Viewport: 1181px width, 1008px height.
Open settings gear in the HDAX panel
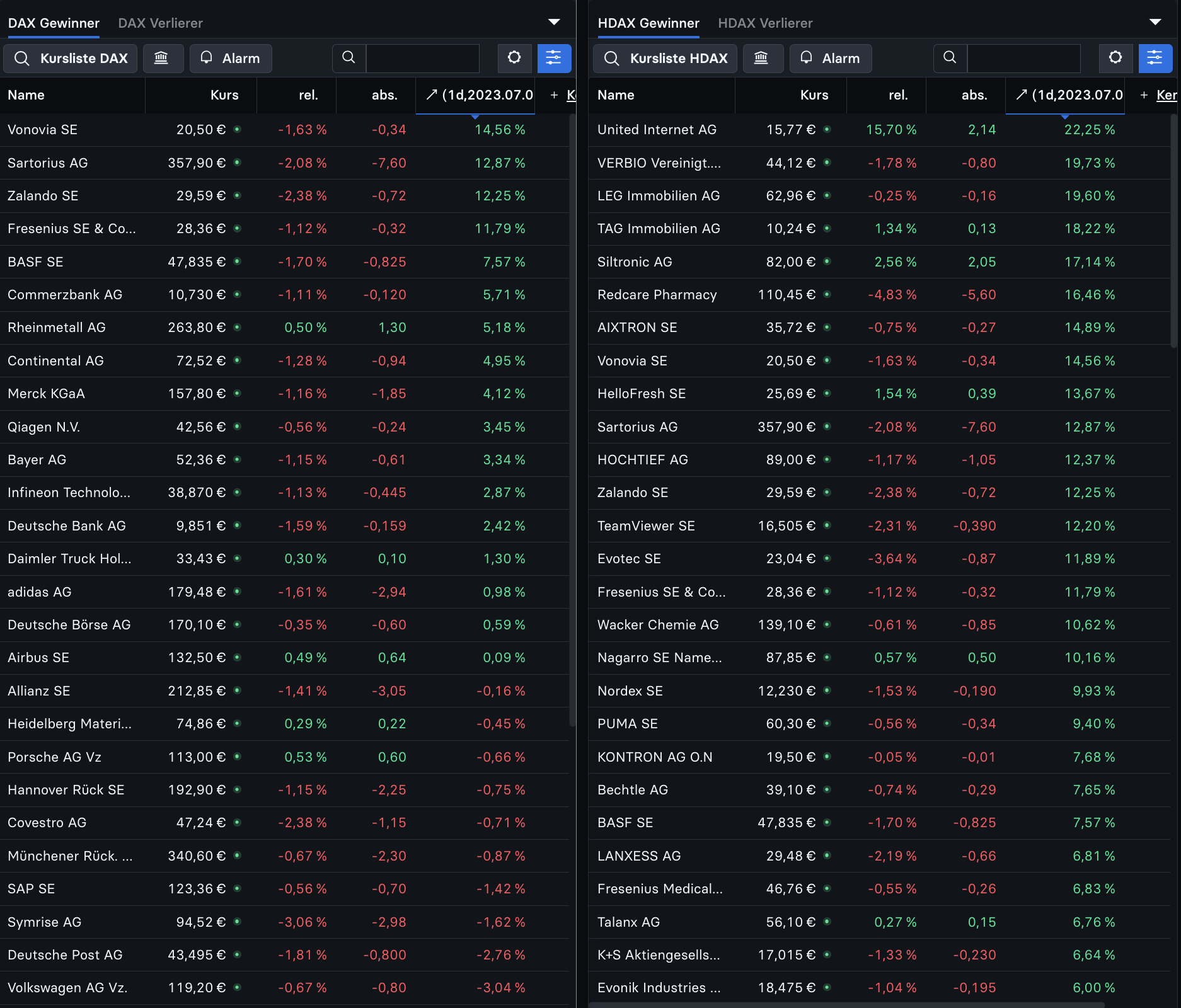[1115, 58]
